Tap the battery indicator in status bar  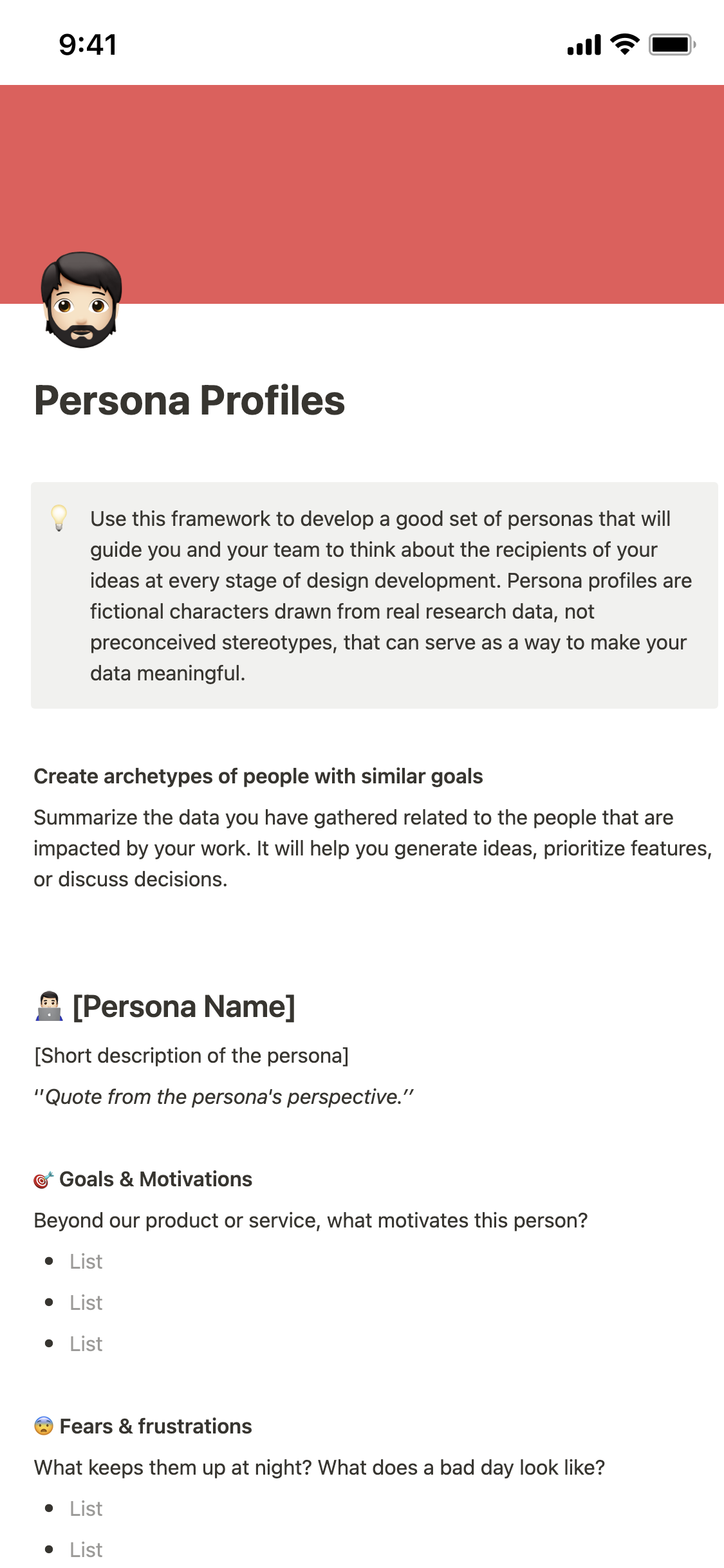[x=672, y=44]
